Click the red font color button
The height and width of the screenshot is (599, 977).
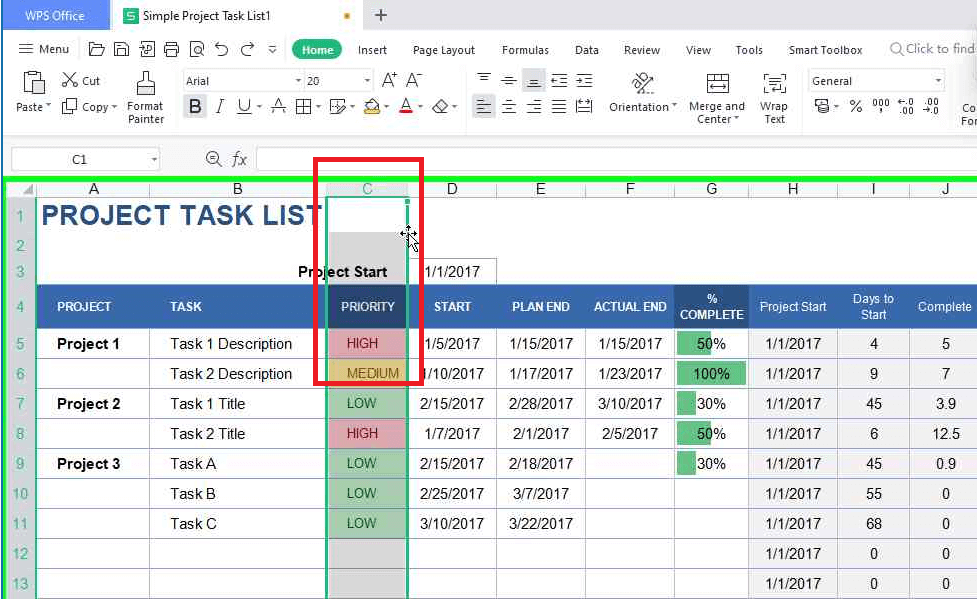405,106
